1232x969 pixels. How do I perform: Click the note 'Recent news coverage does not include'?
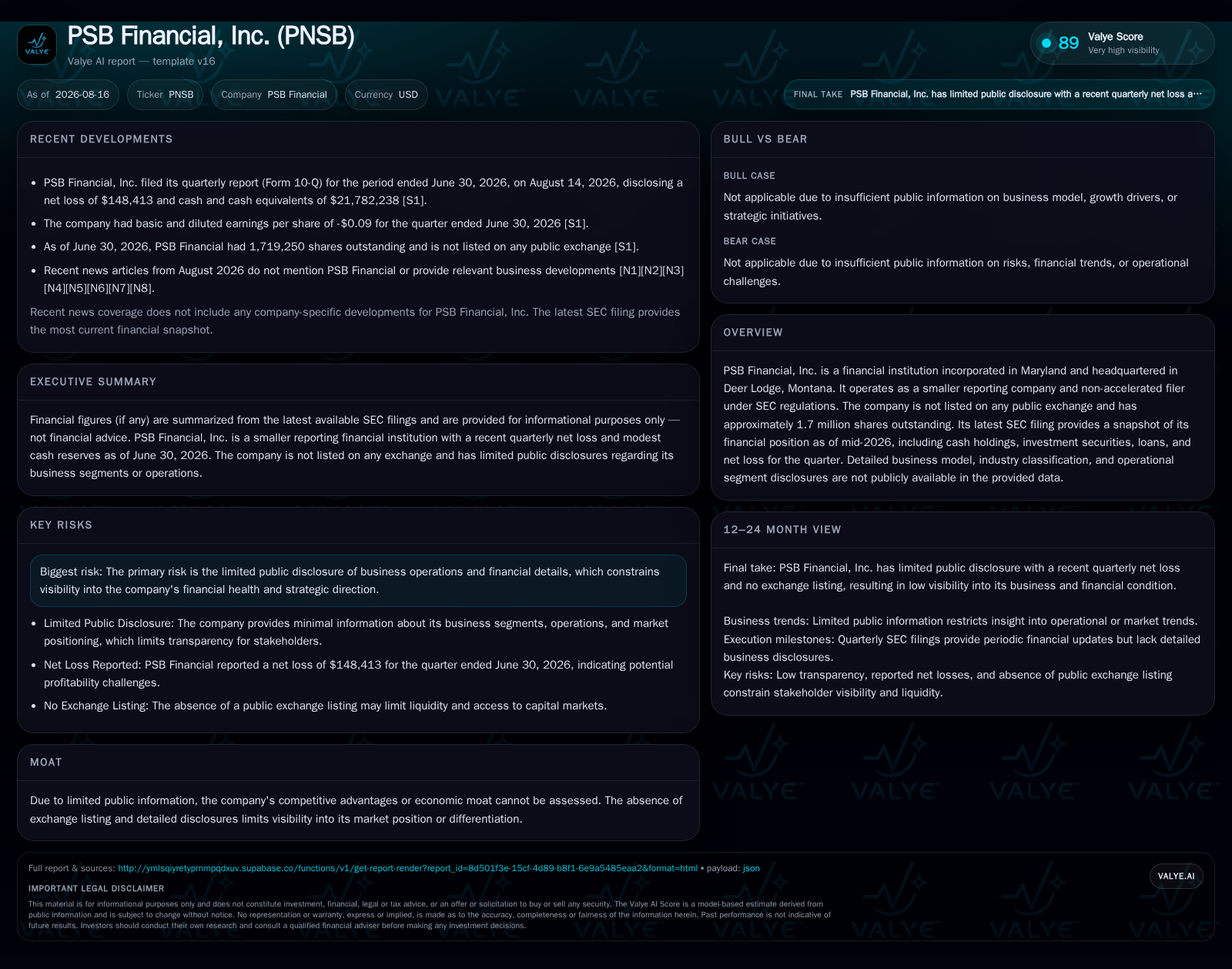(355, 321)
